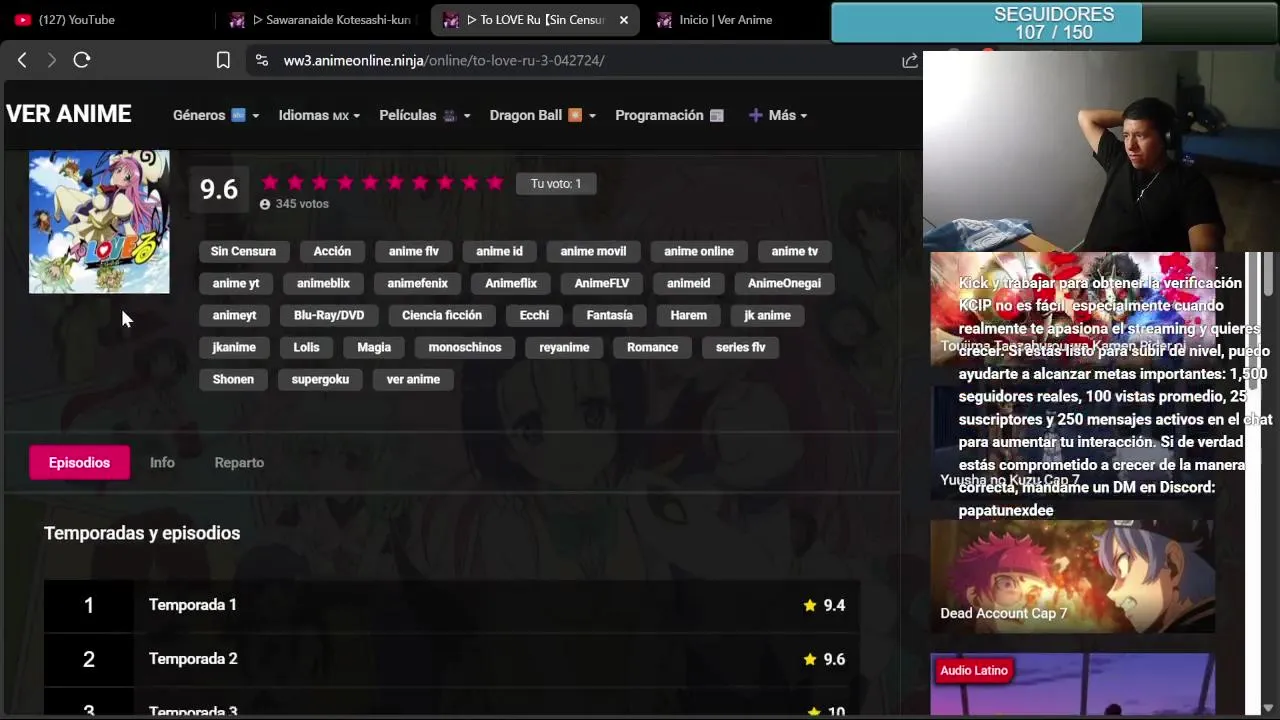
Task: Expand the Más dropdown menu
Action: click(778, 115)
